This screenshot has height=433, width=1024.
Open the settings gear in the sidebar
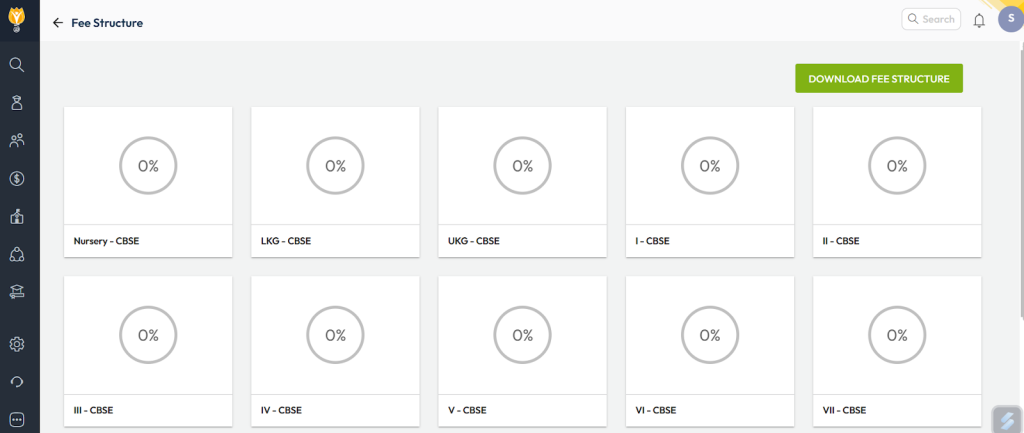click(17, 344)
